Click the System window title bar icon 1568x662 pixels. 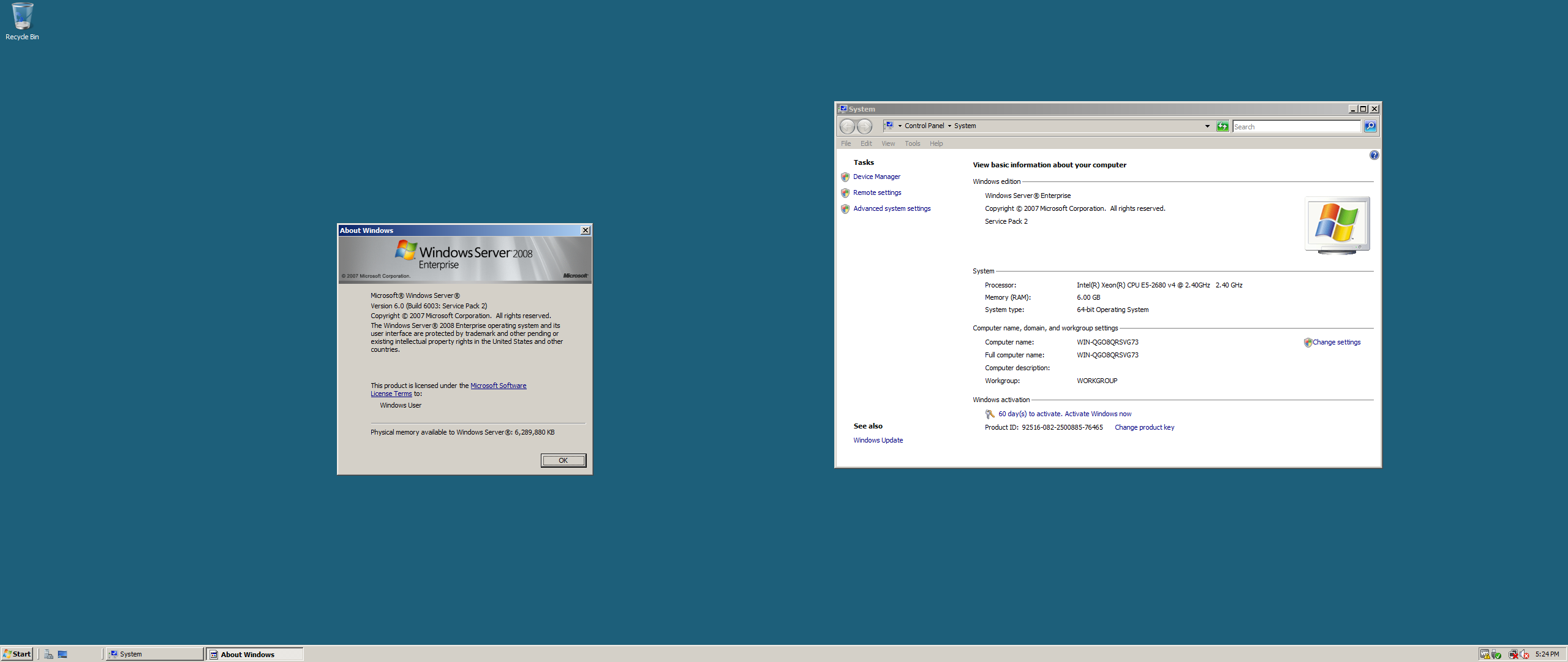843,109
